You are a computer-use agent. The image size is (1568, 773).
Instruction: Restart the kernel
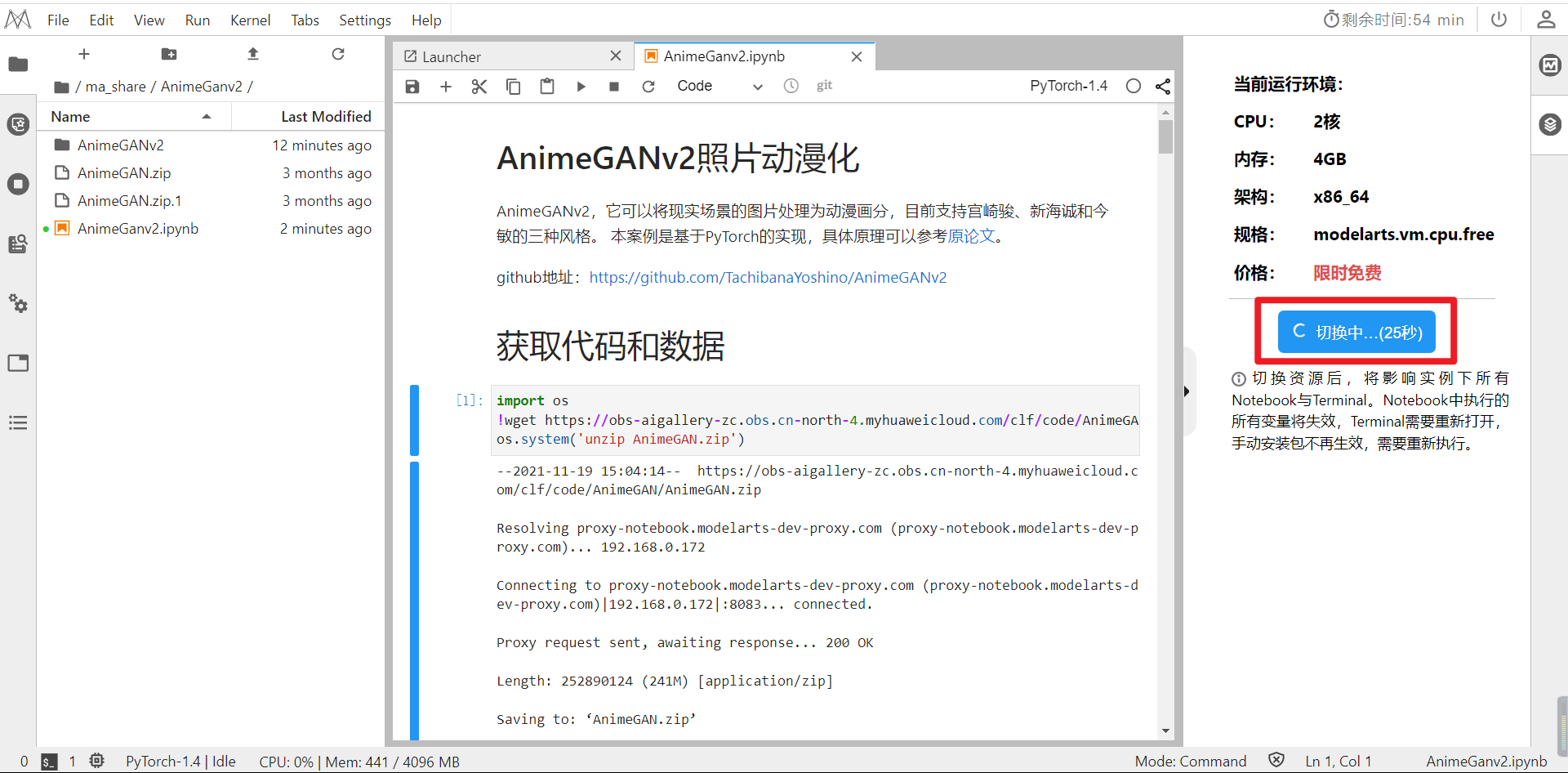[648, 86]
